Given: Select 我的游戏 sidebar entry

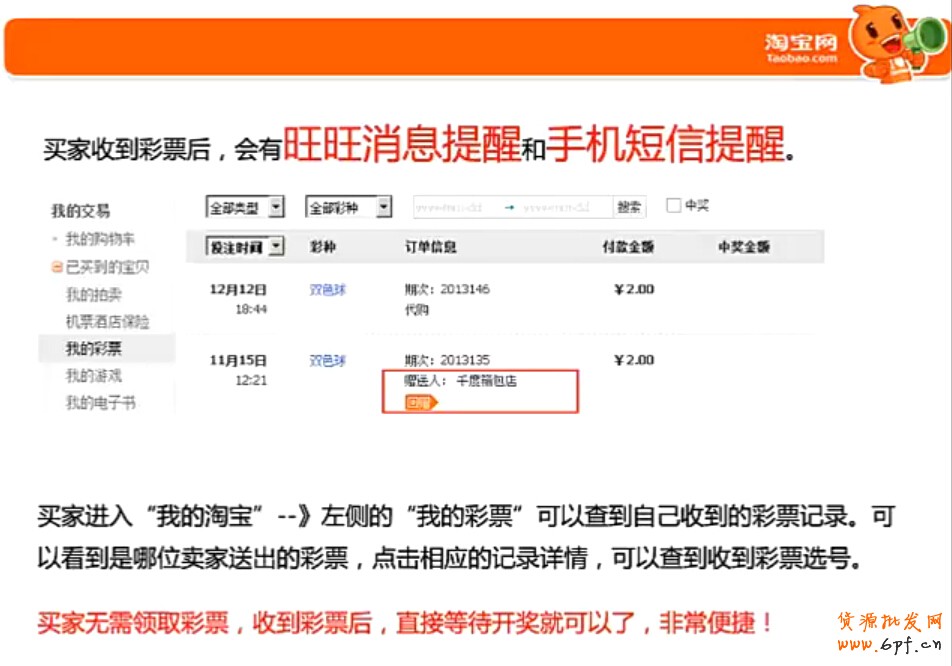Looking at the screenshot, I should (94, 376).
